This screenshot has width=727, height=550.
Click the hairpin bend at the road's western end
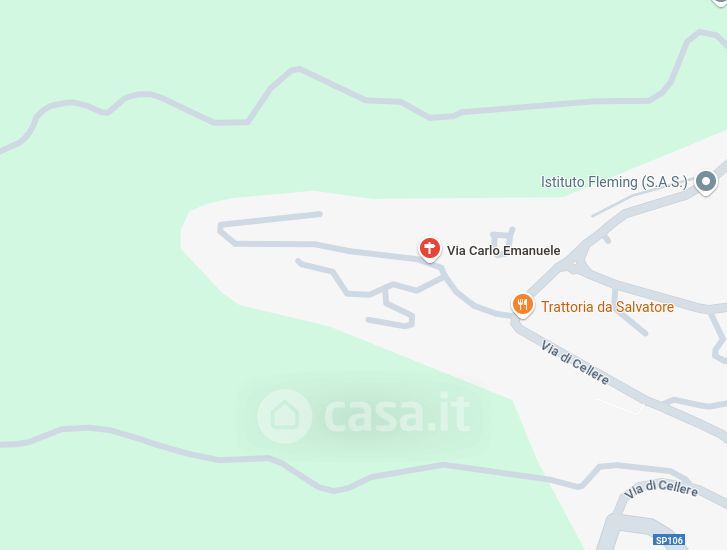tap(223, 230)
